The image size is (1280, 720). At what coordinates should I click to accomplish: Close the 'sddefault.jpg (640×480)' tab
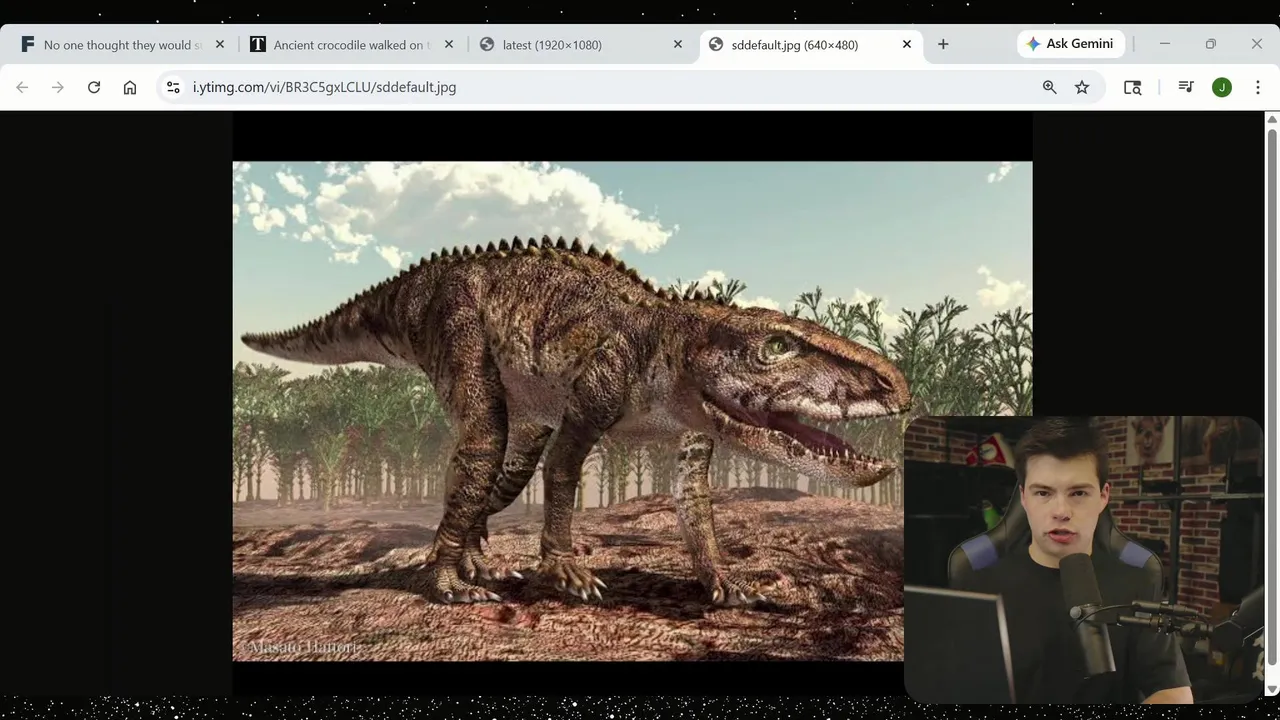pyautogui.click(x=907, y=44)
